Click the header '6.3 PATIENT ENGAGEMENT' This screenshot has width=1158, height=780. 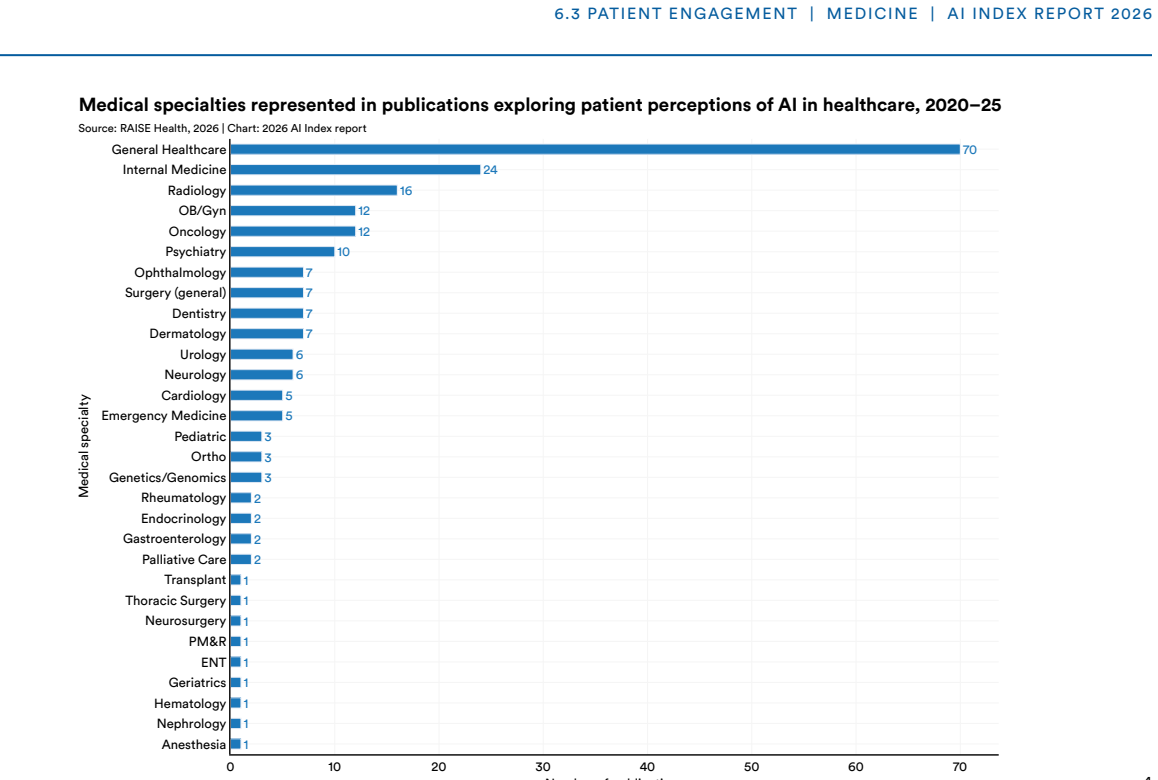[676, 14]
